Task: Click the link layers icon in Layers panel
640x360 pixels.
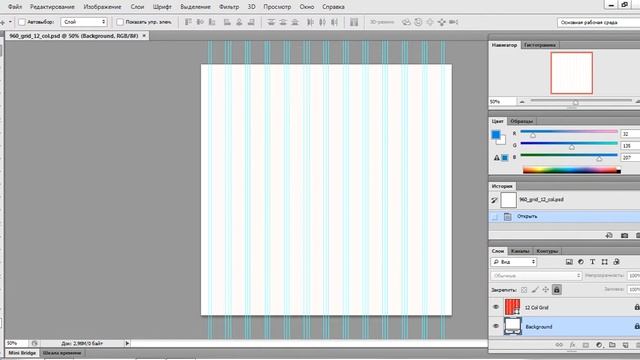Action: coord(559,345)
